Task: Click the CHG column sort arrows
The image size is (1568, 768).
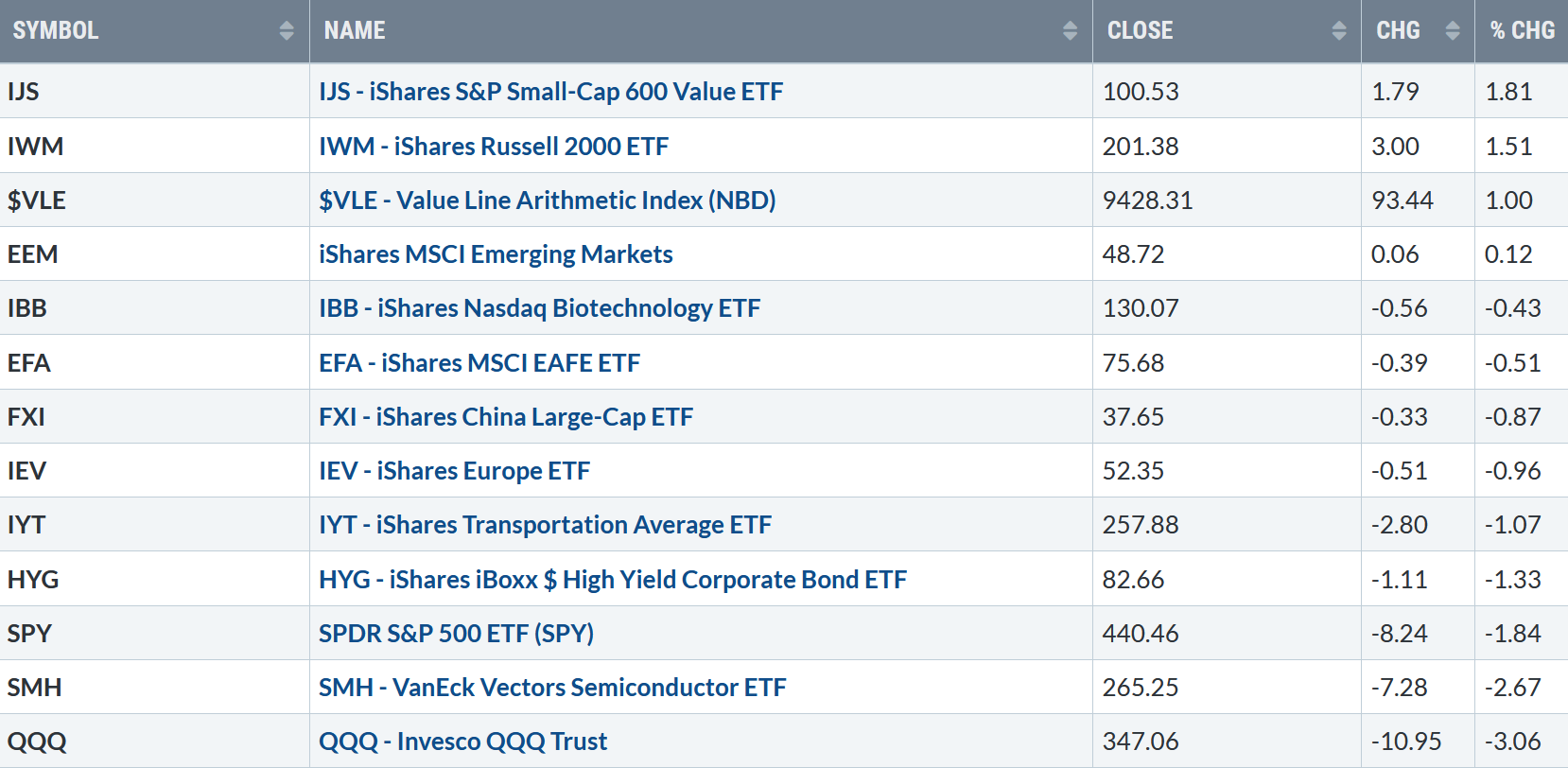Action: [1453, 31]
